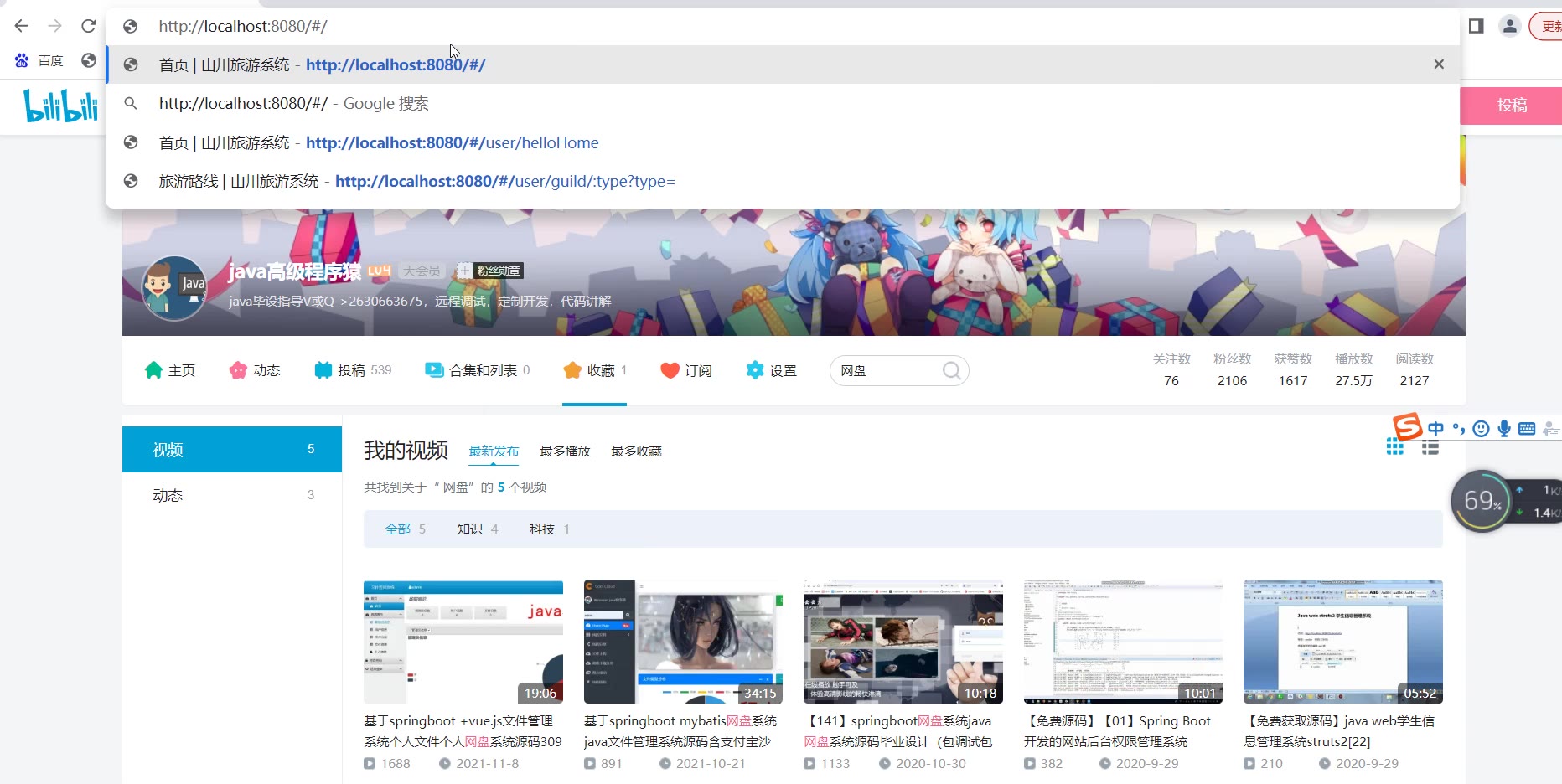Open the 订阅 tab
1562x784 pixels.
tap(686, 370)
